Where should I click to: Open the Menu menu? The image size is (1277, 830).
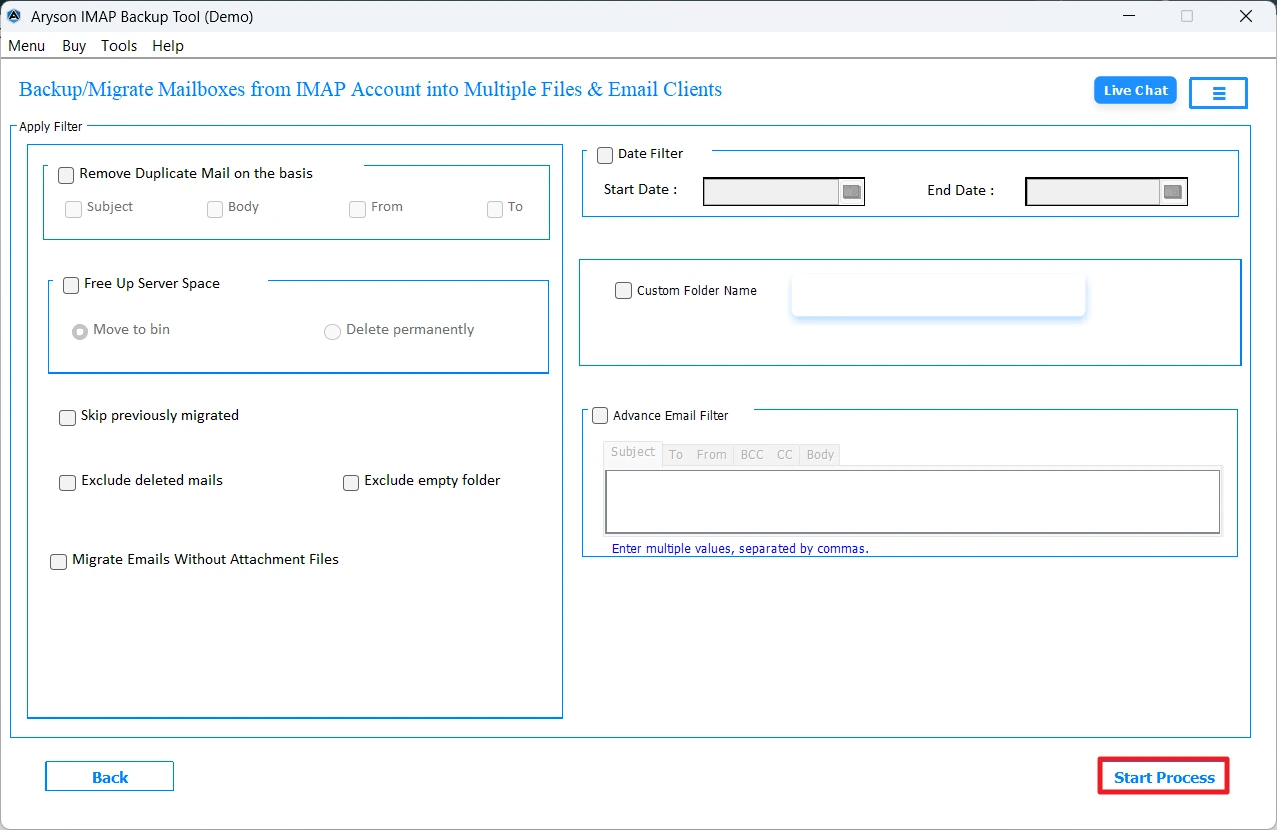point(27,46)
